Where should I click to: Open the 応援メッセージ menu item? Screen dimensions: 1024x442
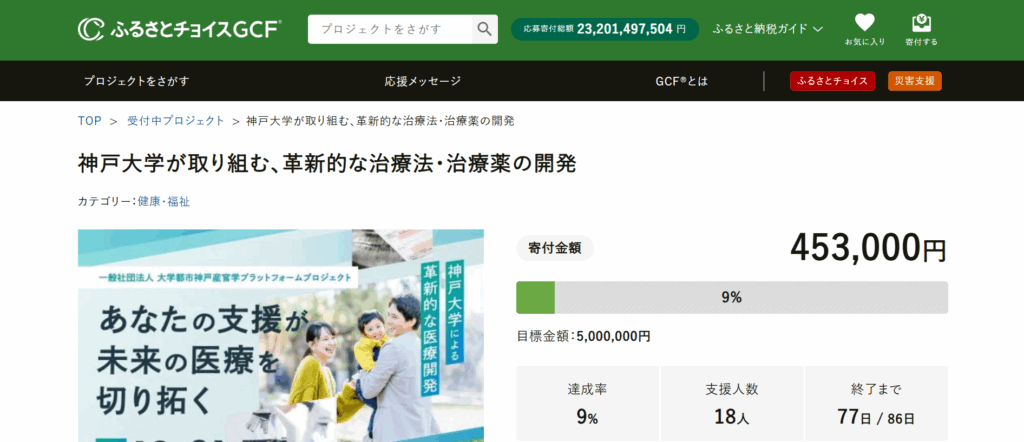[423, 81]
